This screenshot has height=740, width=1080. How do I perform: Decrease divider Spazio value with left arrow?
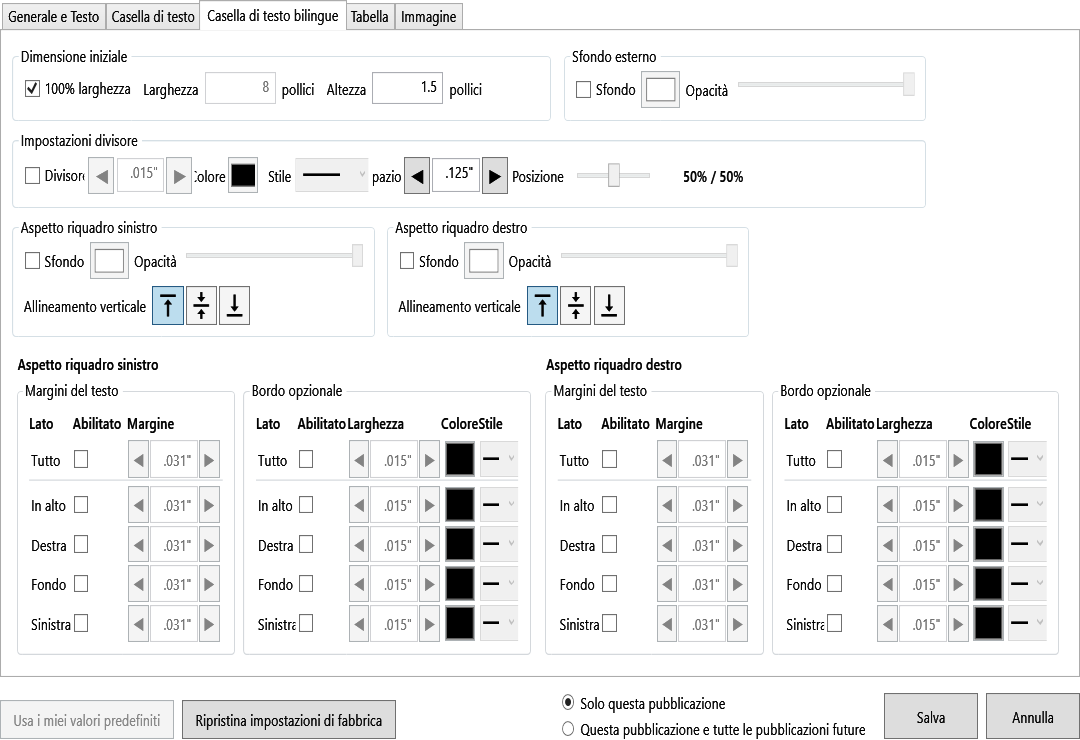pyautogui.click(x=417, y=176)
